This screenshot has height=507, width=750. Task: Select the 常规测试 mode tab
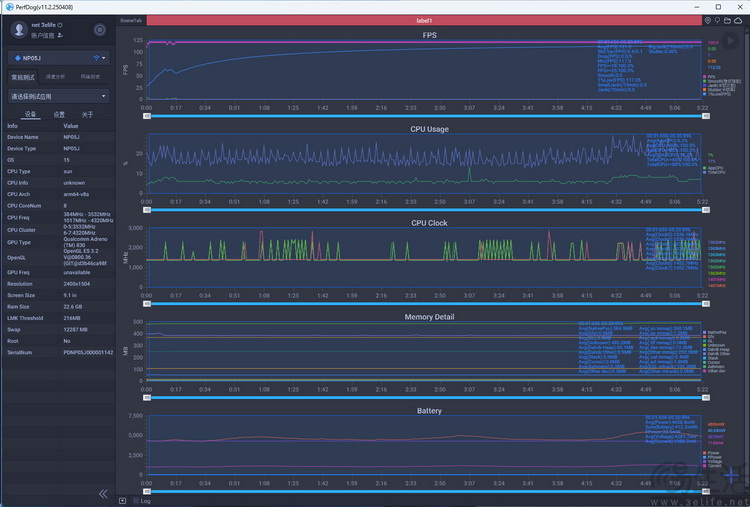coord(22,76)
